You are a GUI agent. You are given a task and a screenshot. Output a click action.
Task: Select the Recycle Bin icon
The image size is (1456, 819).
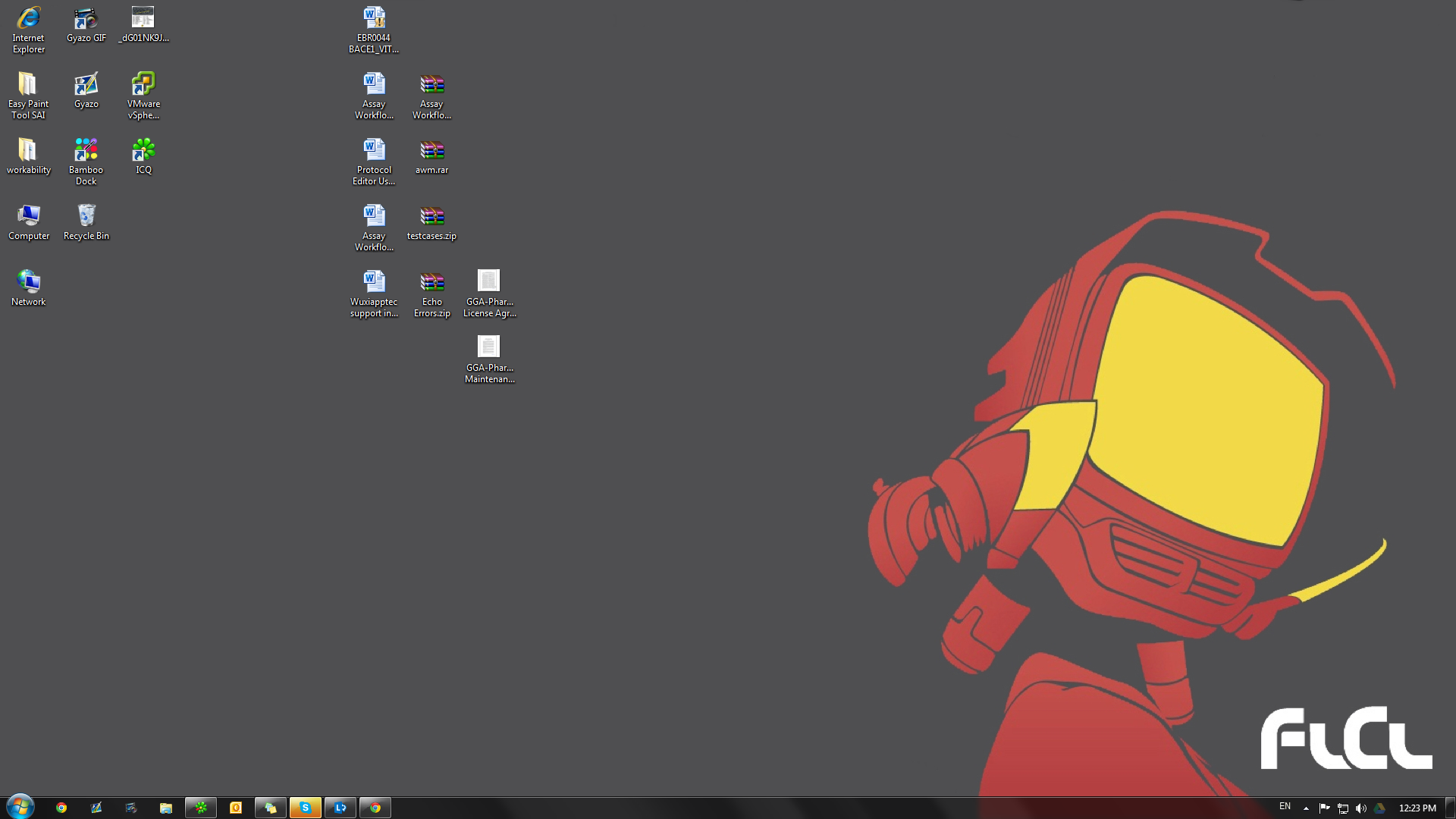pos(86,223)
